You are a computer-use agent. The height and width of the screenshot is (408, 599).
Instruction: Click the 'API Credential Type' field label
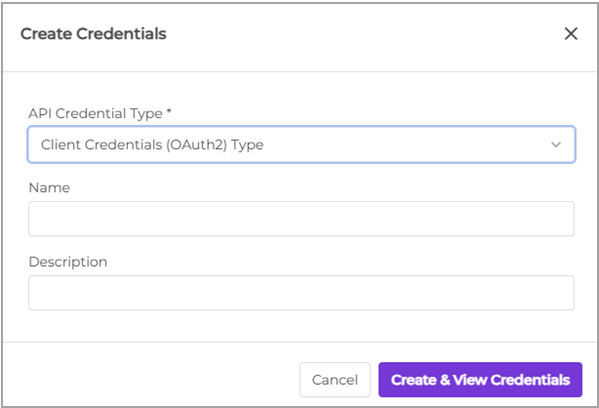tap(96, 113)
